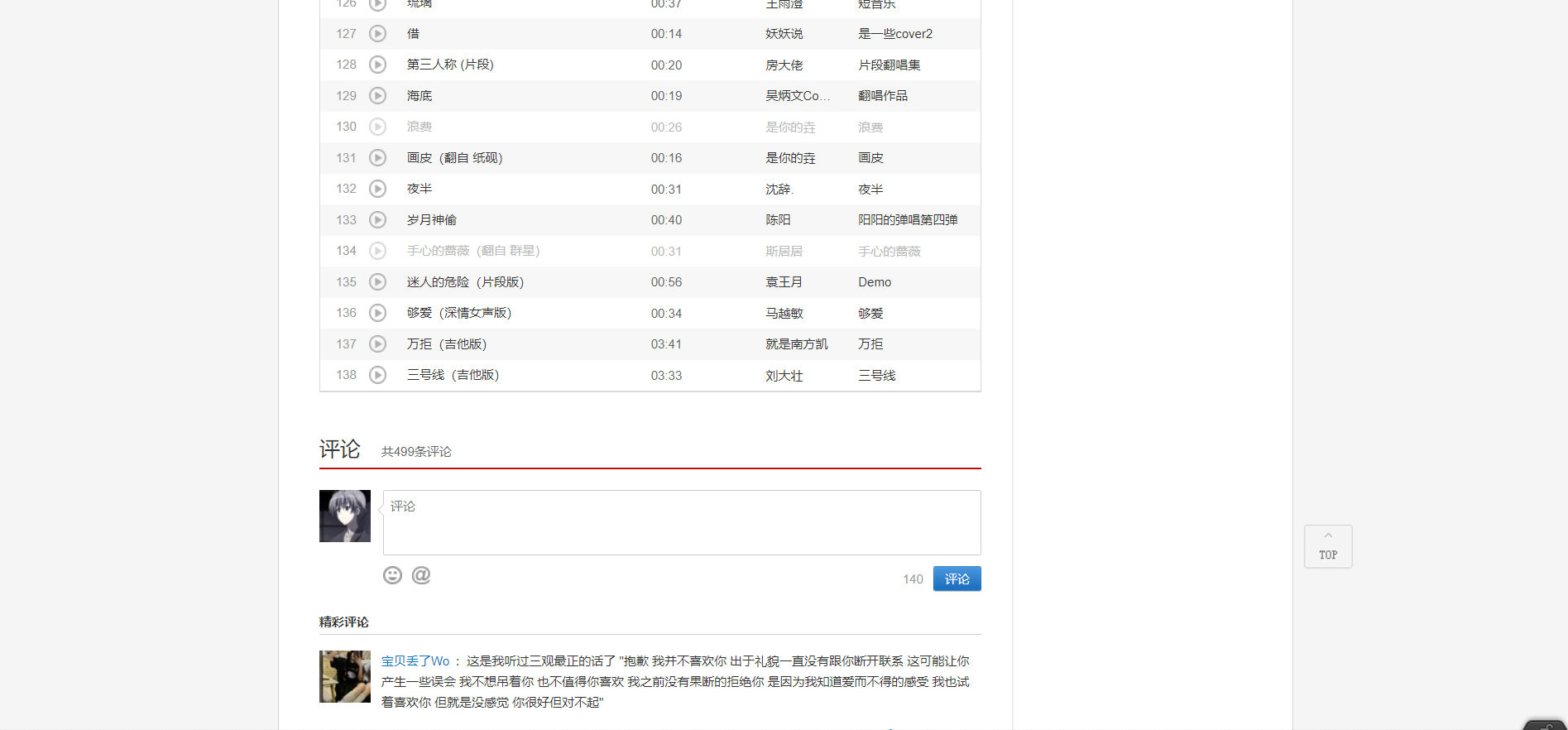The height and width of the screenshot is (730, 1568).
Task: Play track 131 画皮
Action: 377,158
